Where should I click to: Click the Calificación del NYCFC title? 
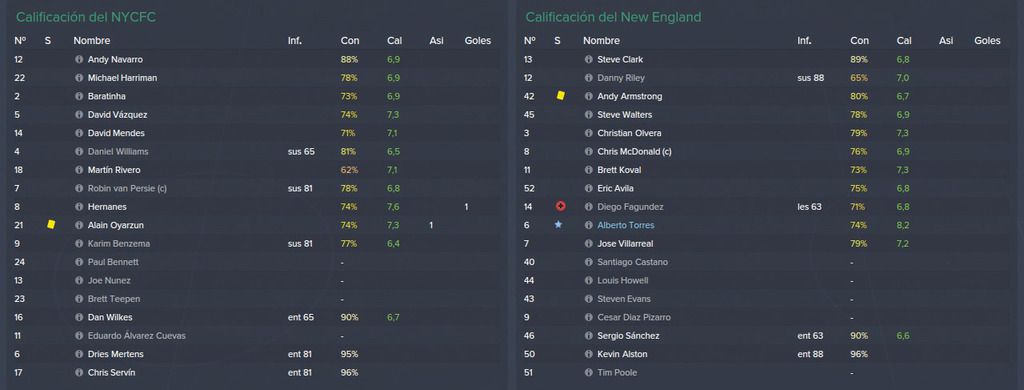(86, 17)
